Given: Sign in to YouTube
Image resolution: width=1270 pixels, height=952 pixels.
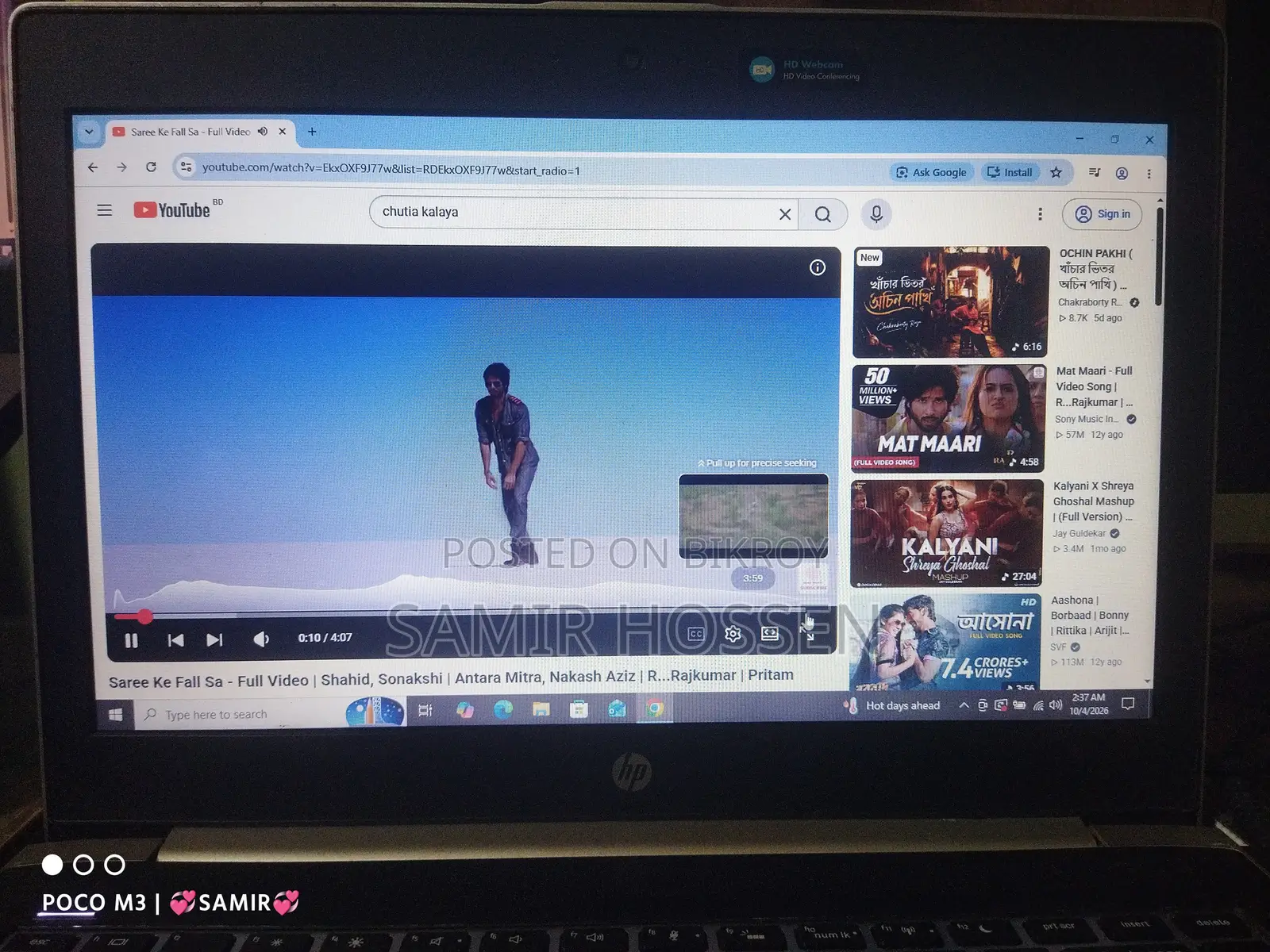Looking at the screenshot, I should click(x=1103, y=214).
